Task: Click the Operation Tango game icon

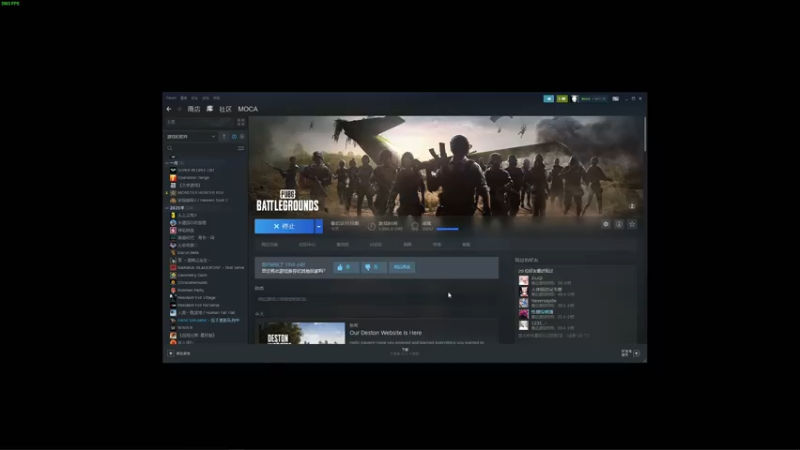Action: pos(173,178)
